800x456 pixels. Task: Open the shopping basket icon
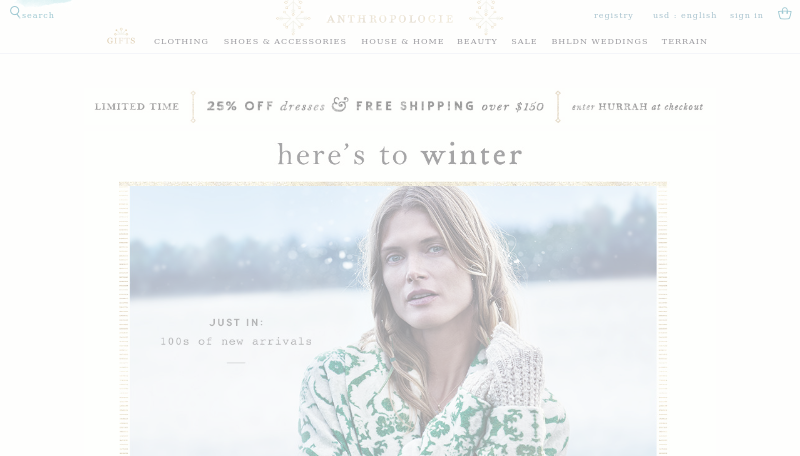click(784, 13)
